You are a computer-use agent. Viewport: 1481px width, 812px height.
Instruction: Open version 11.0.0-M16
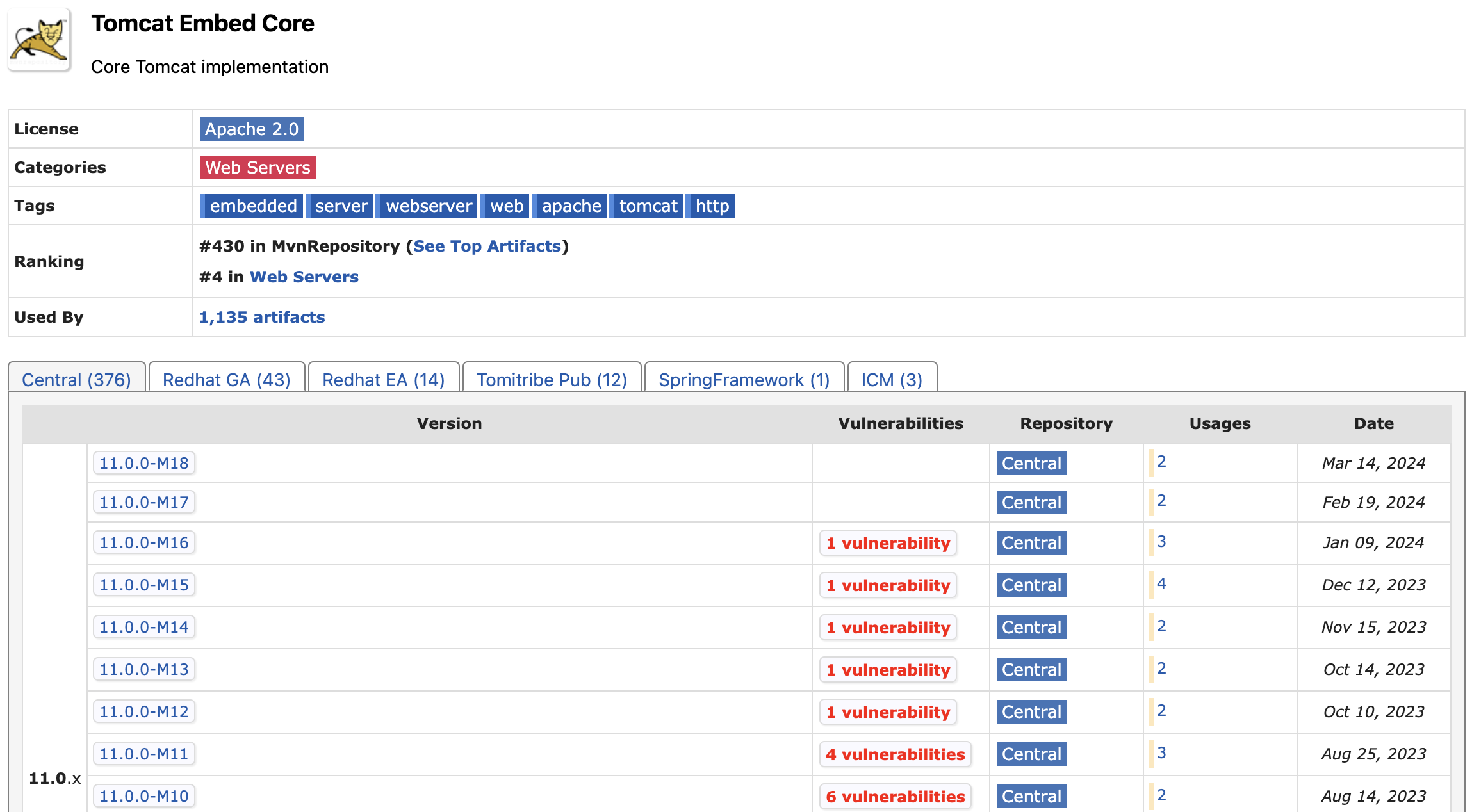(x=144, y=542)
